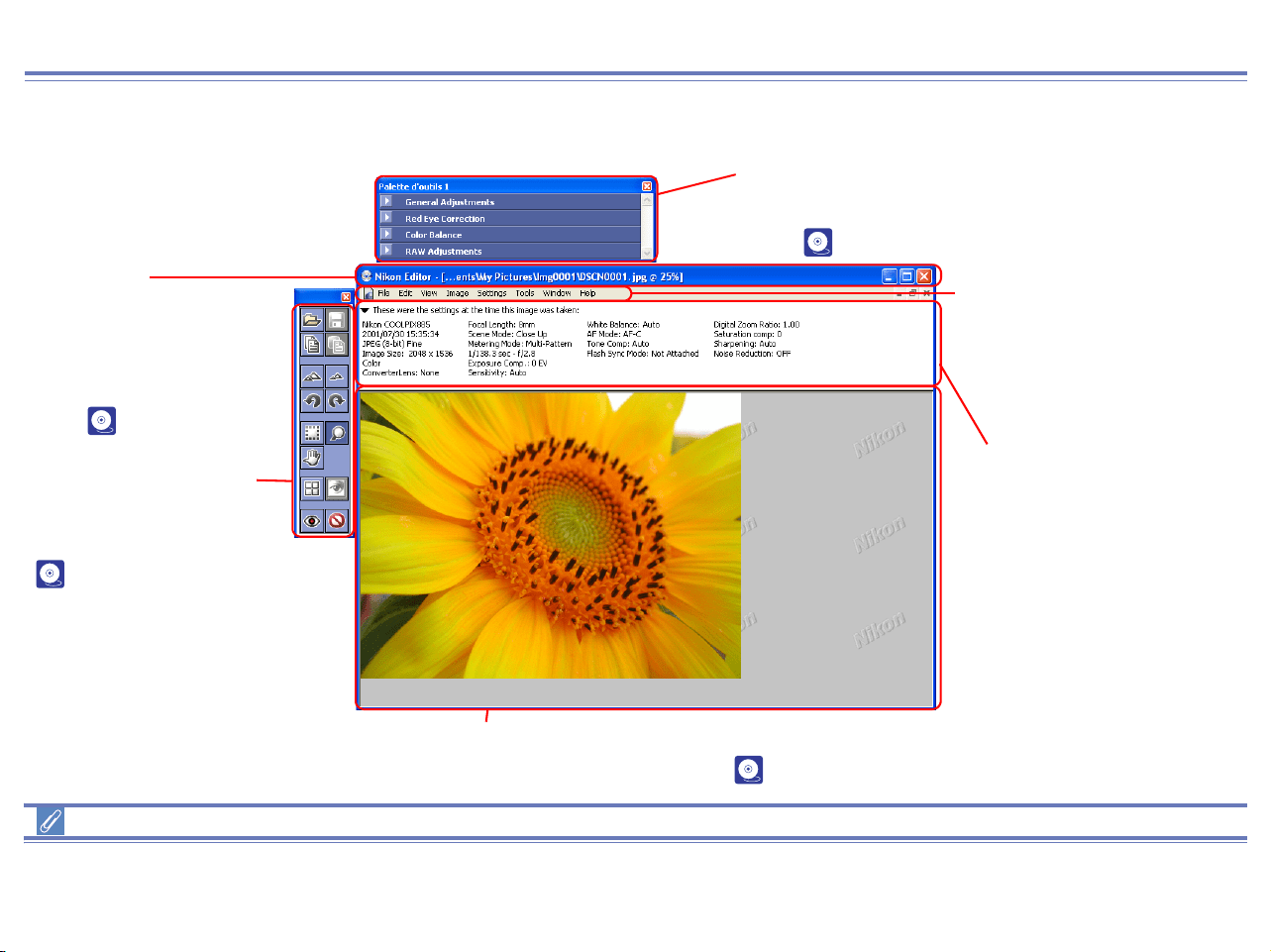Open the Image menu
The height and width of the screenshot is (952, 1271).
457,293
